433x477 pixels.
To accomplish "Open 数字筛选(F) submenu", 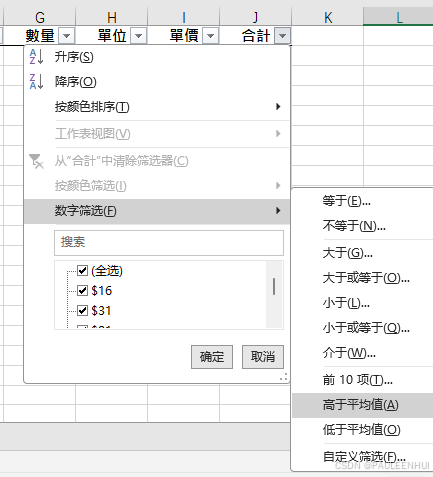I will [x=157, y=211].
